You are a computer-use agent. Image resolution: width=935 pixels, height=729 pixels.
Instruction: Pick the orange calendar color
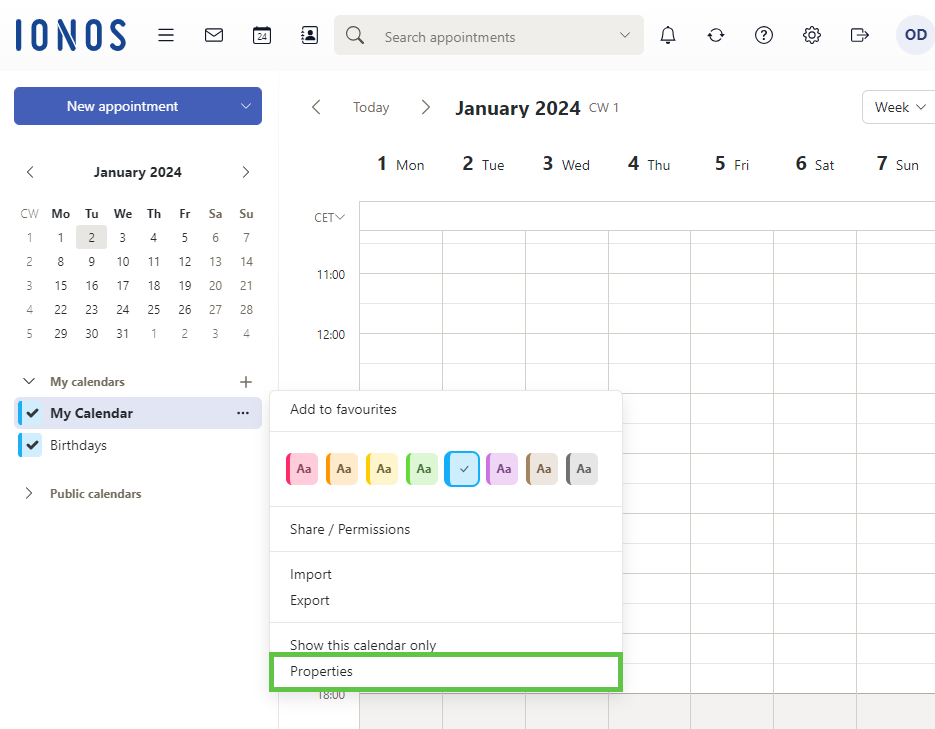click(342, 469)
